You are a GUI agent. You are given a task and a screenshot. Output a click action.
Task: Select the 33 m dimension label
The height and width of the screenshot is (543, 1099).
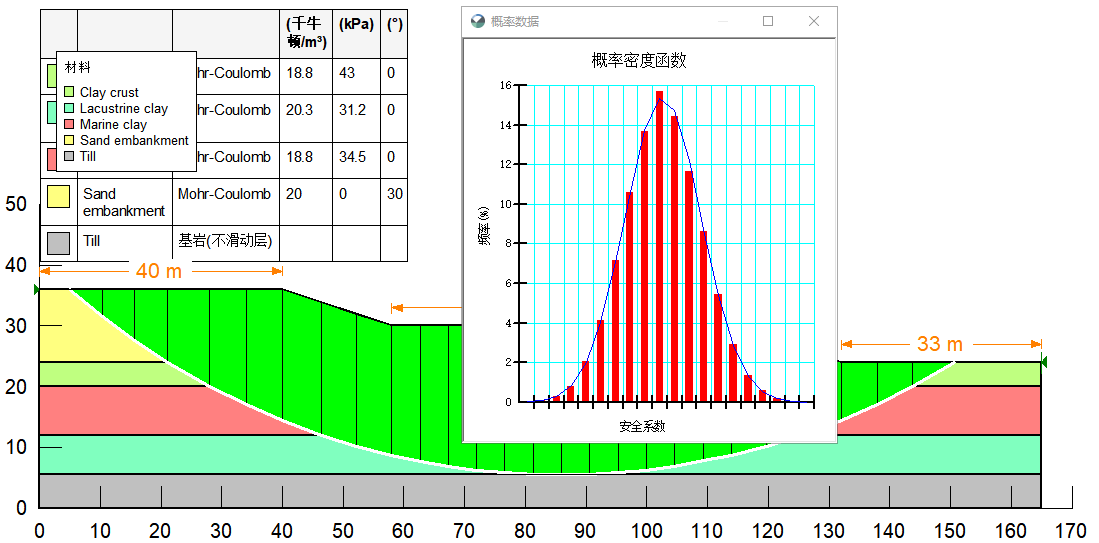click(x=939, y=345)
